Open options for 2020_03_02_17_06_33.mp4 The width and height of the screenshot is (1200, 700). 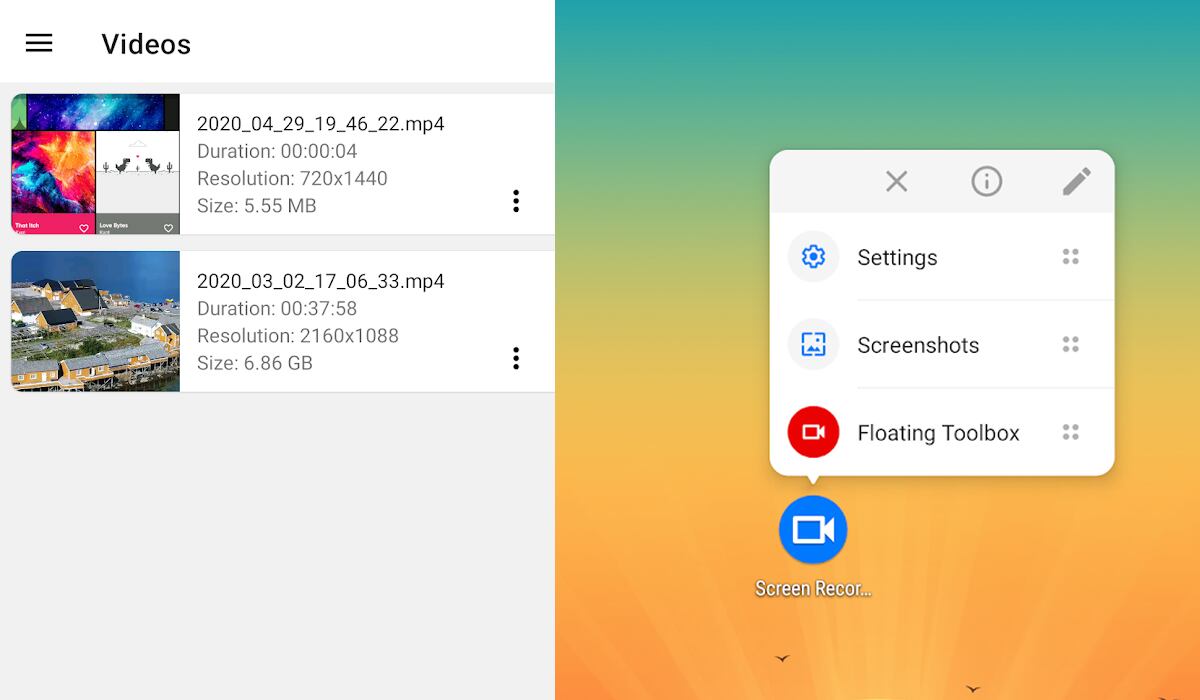(x=516, y=358)
